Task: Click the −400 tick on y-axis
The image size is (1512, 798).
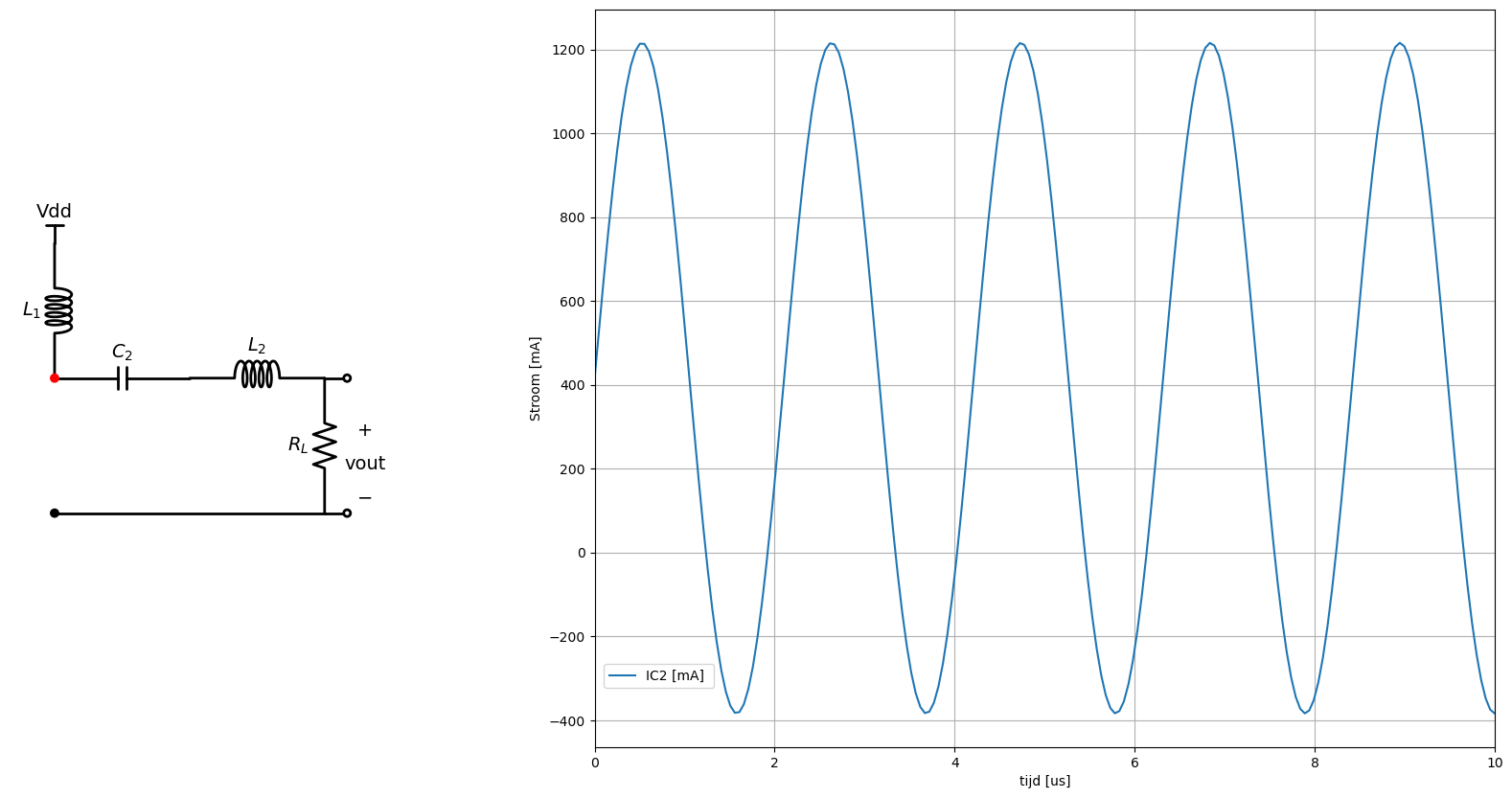Action: pos(564,720)
